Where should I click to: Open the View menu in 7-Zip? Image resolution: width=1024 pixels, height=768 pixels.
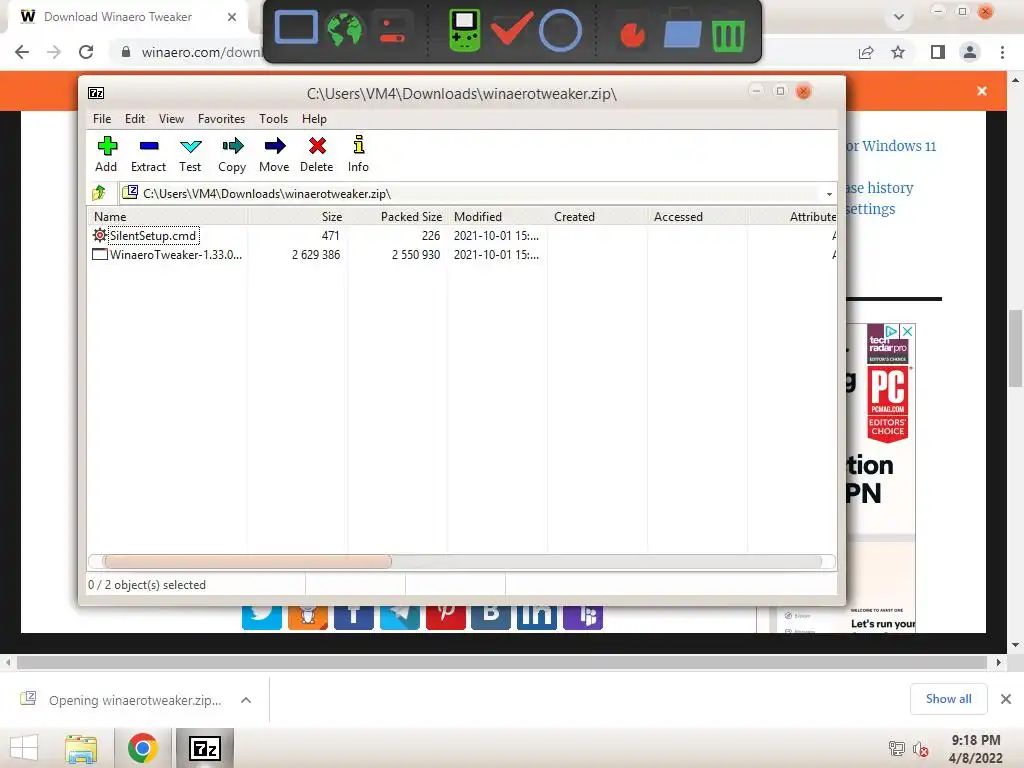pyautogui.click(x=171, y=119)
